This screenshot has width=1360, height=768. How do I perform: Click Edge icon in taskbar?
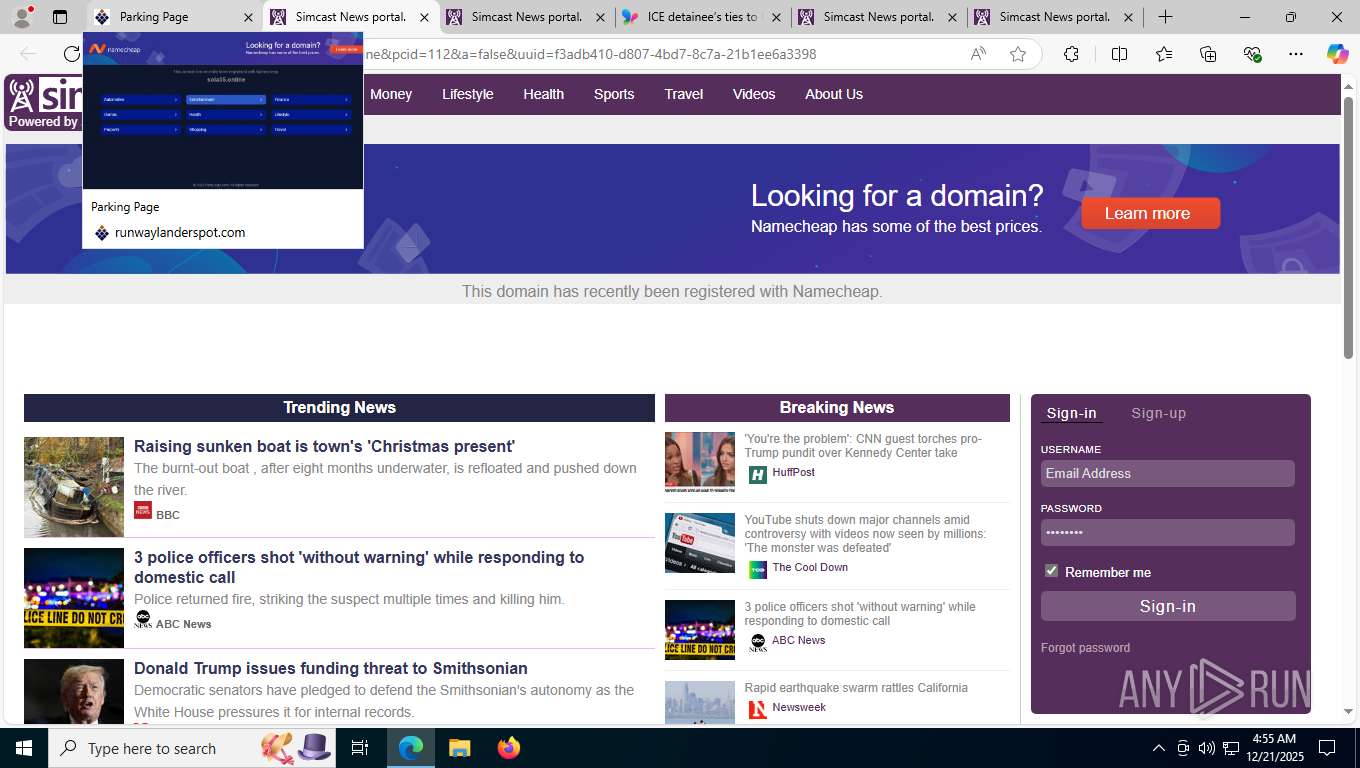coord(411,748)
